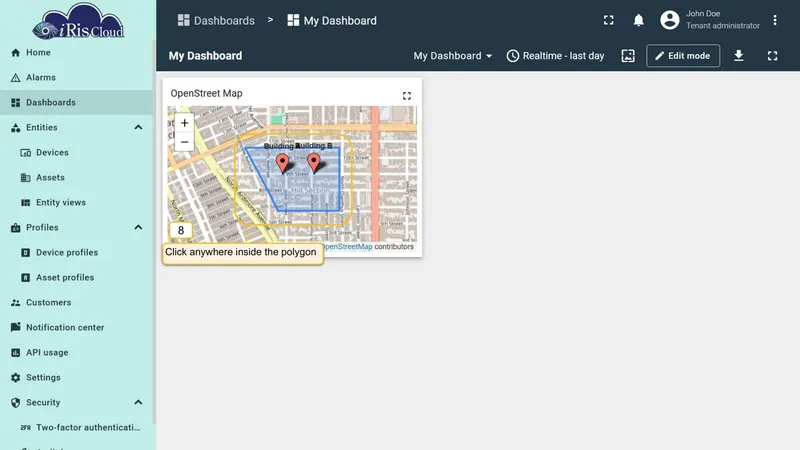Expand dashboard to fullscreen icon in toolbar
This screenshot has height=450, width=800.
pos(772,56)
